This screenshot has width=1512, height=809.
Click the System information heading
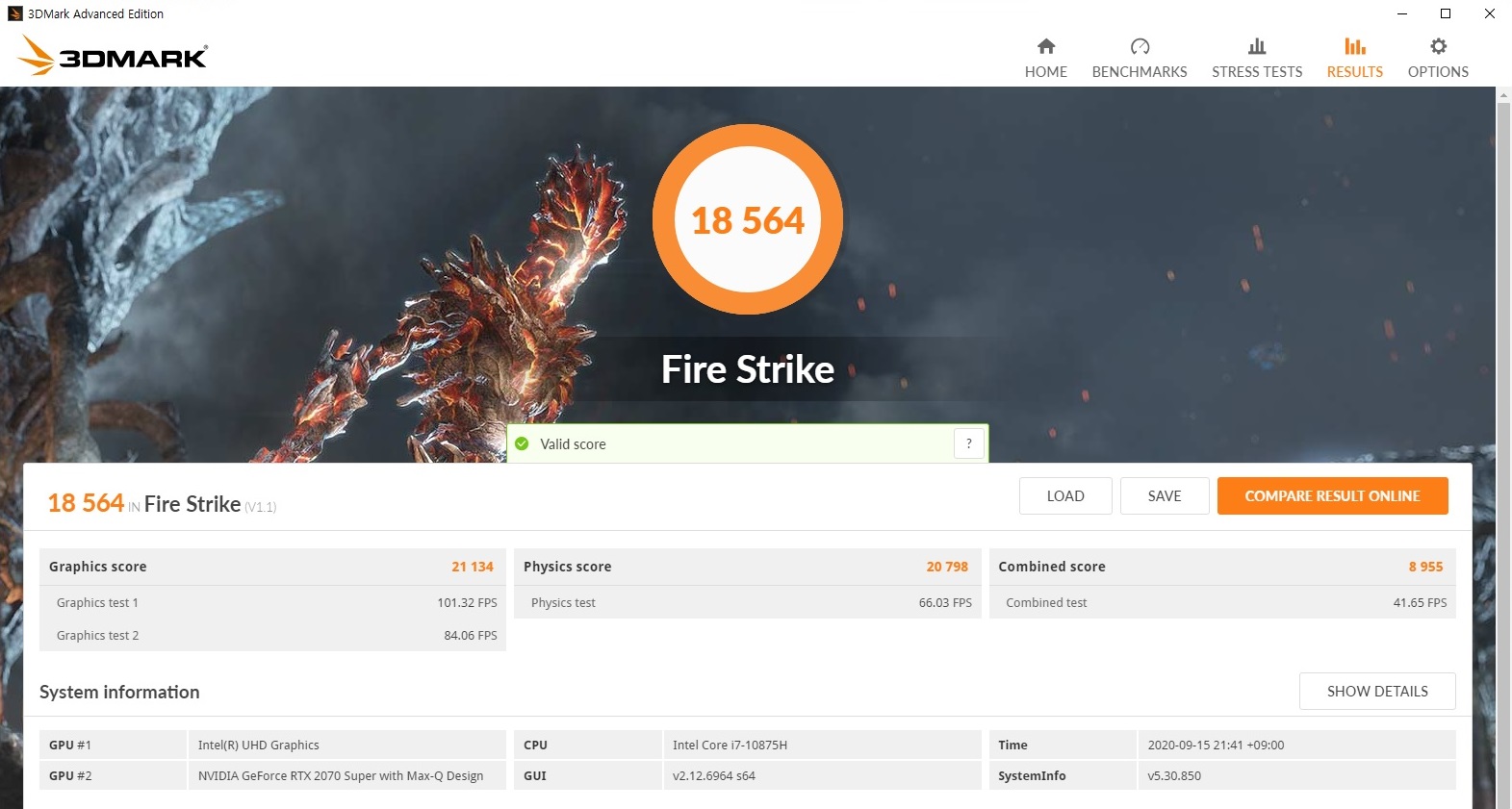coord(119,692)
